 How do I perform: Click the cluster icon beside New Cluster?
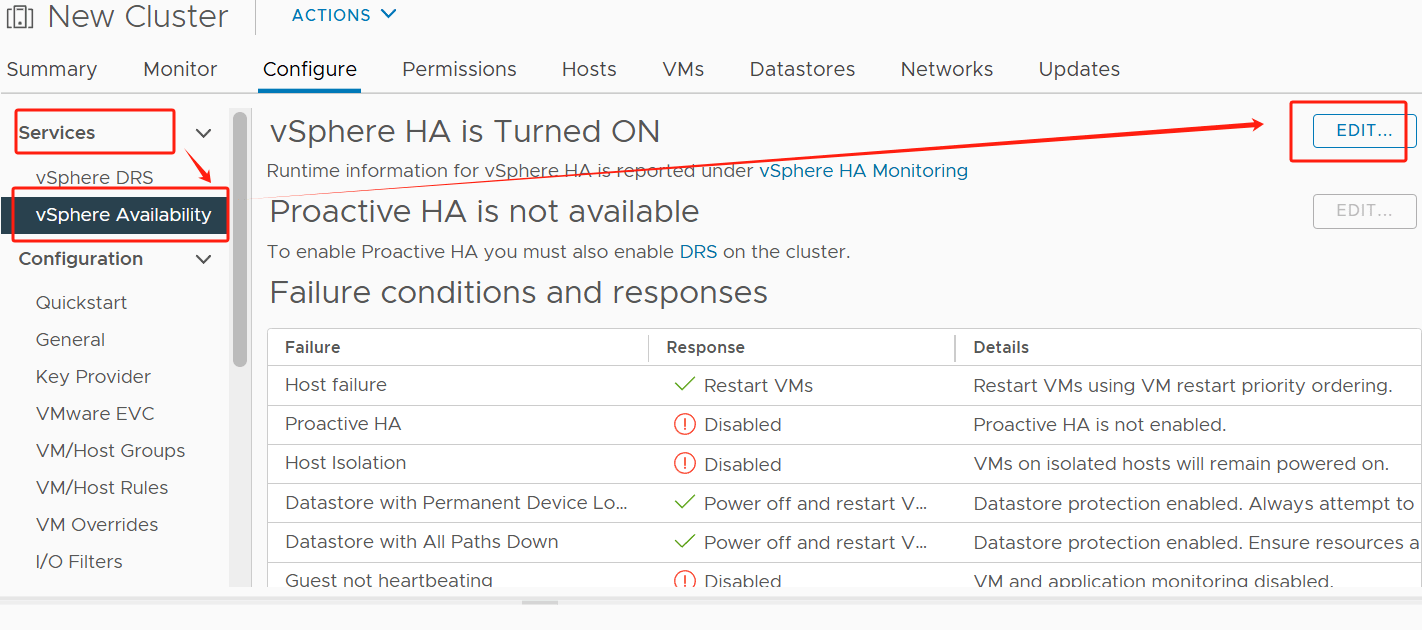(20, 16)
